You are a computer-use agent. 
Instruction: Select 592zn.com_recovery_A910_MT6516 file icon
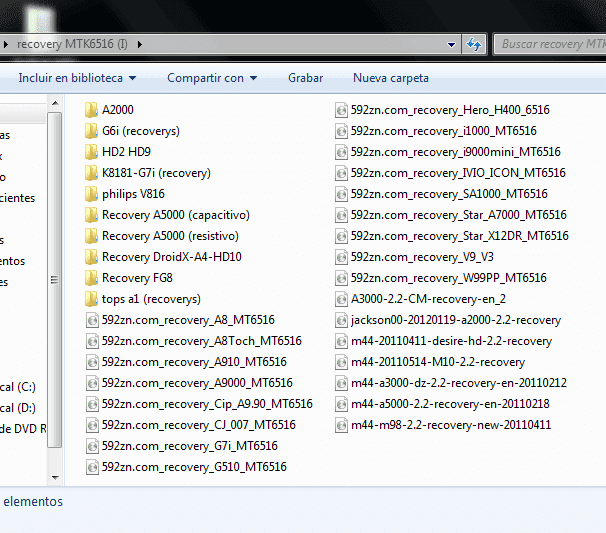92,362
